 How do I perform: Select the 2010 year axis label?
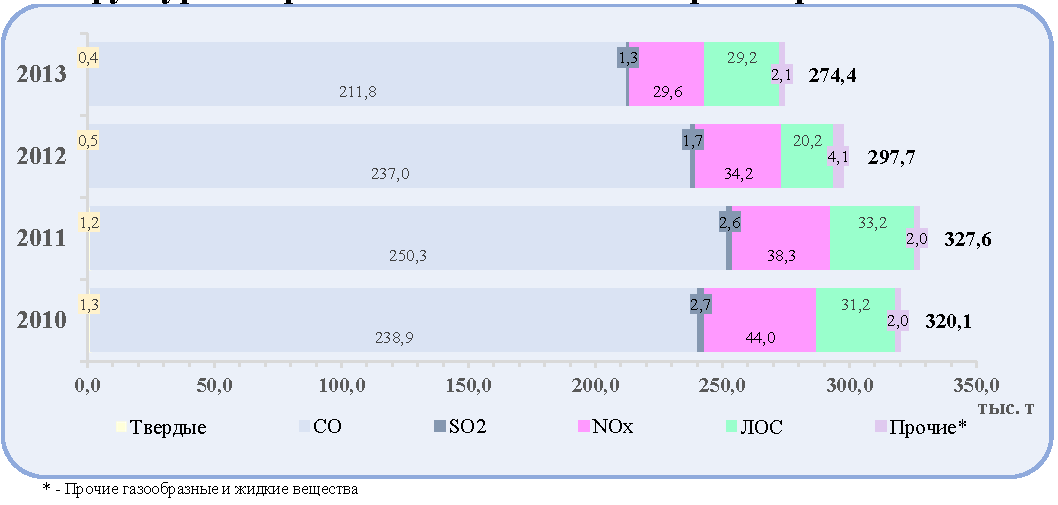[41, 321]
